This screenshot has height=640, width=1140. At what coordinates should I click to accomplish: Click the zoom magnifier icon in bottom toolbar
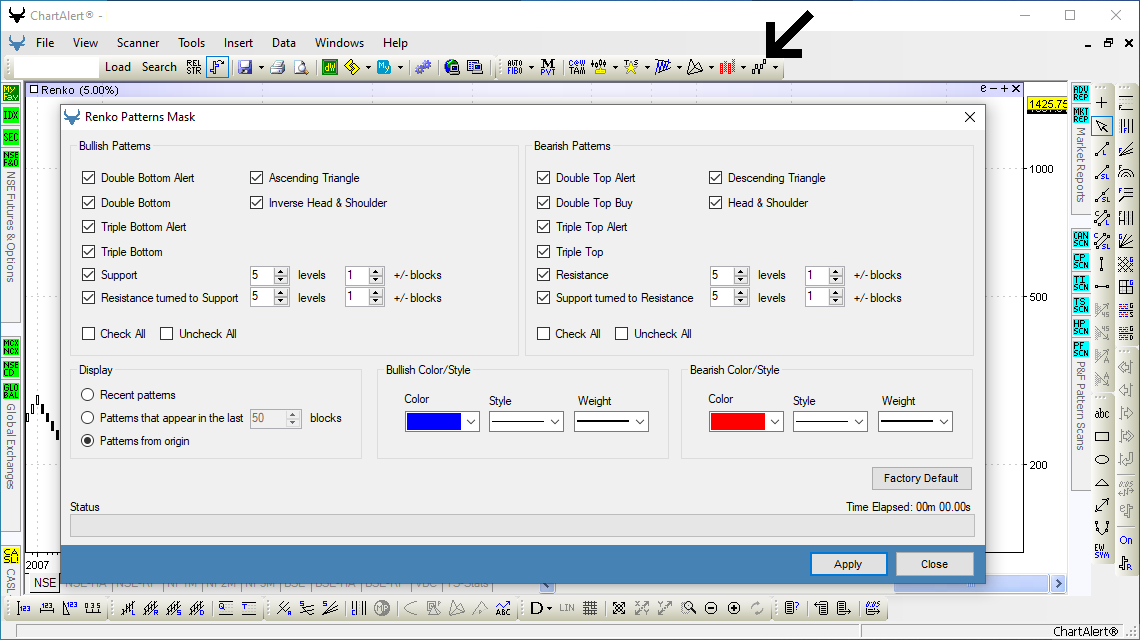[x=688, y=608]
